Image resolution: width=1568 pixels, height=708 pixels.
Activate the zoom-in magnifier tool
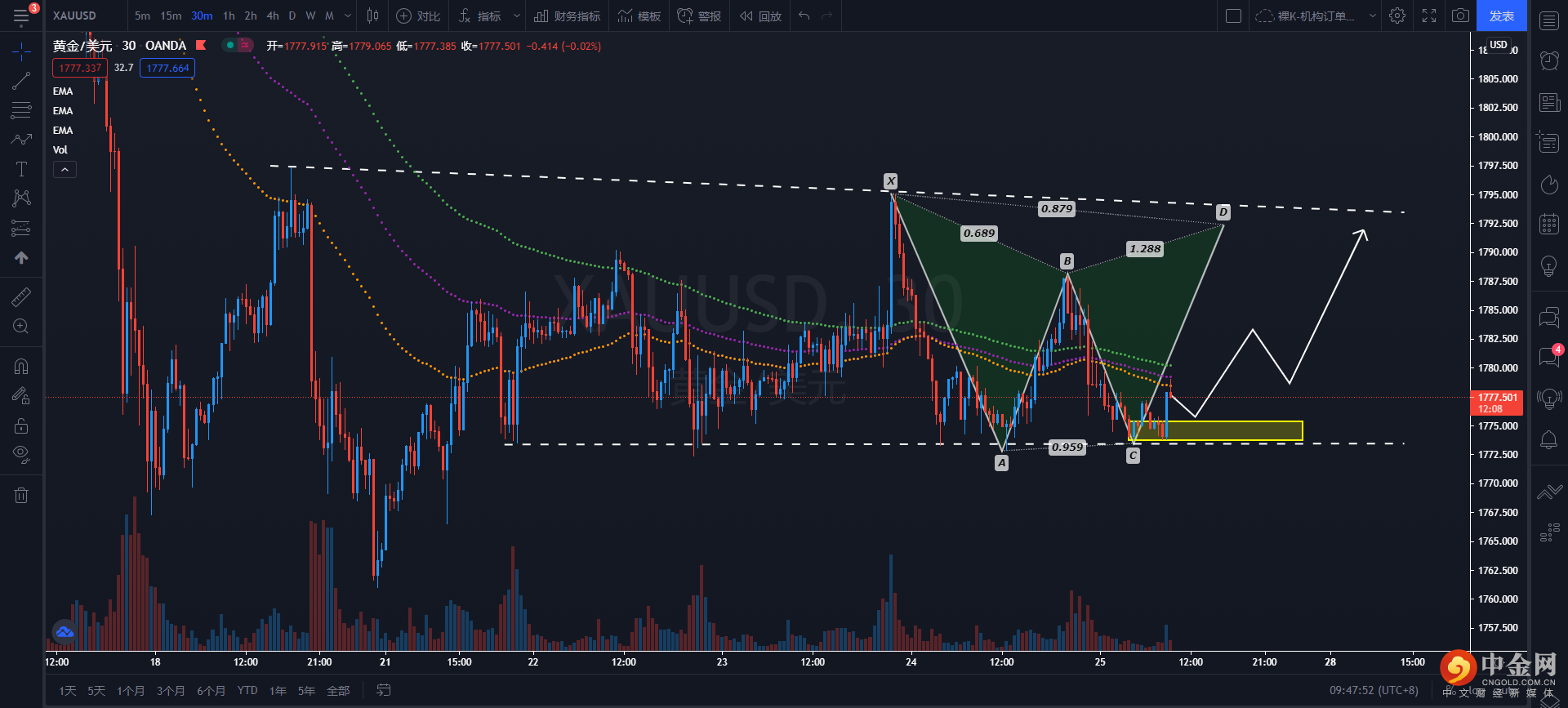tap(21, 327)
